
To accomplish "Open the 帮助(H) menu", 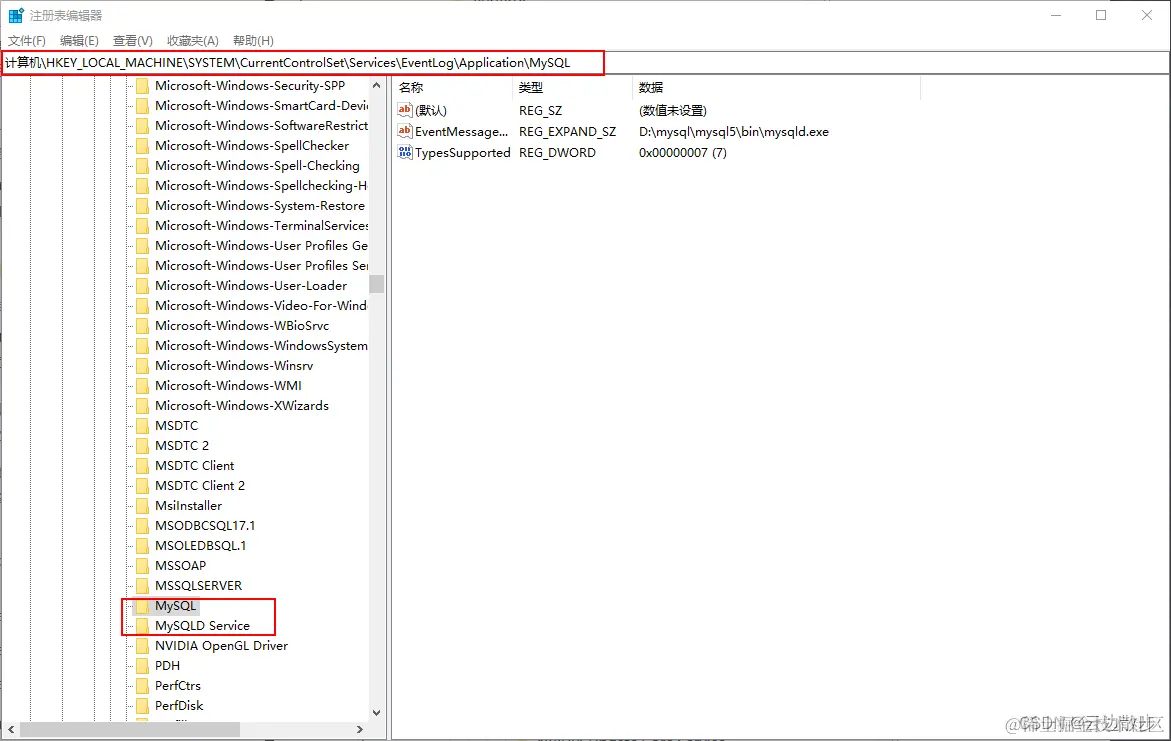I will pos(253,40).
